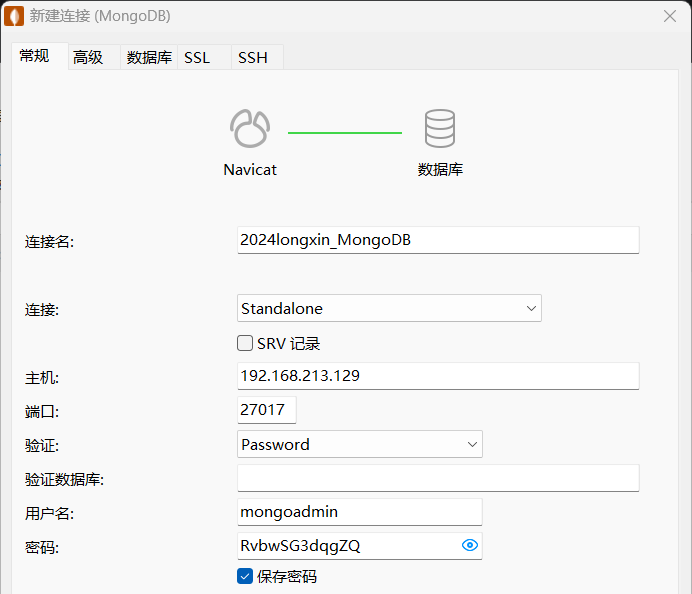The height and width of the screenshot is (594, 692).
Task: Click the MongoDB leaf icon in the title bar
Action: click(x=14, y=16)
